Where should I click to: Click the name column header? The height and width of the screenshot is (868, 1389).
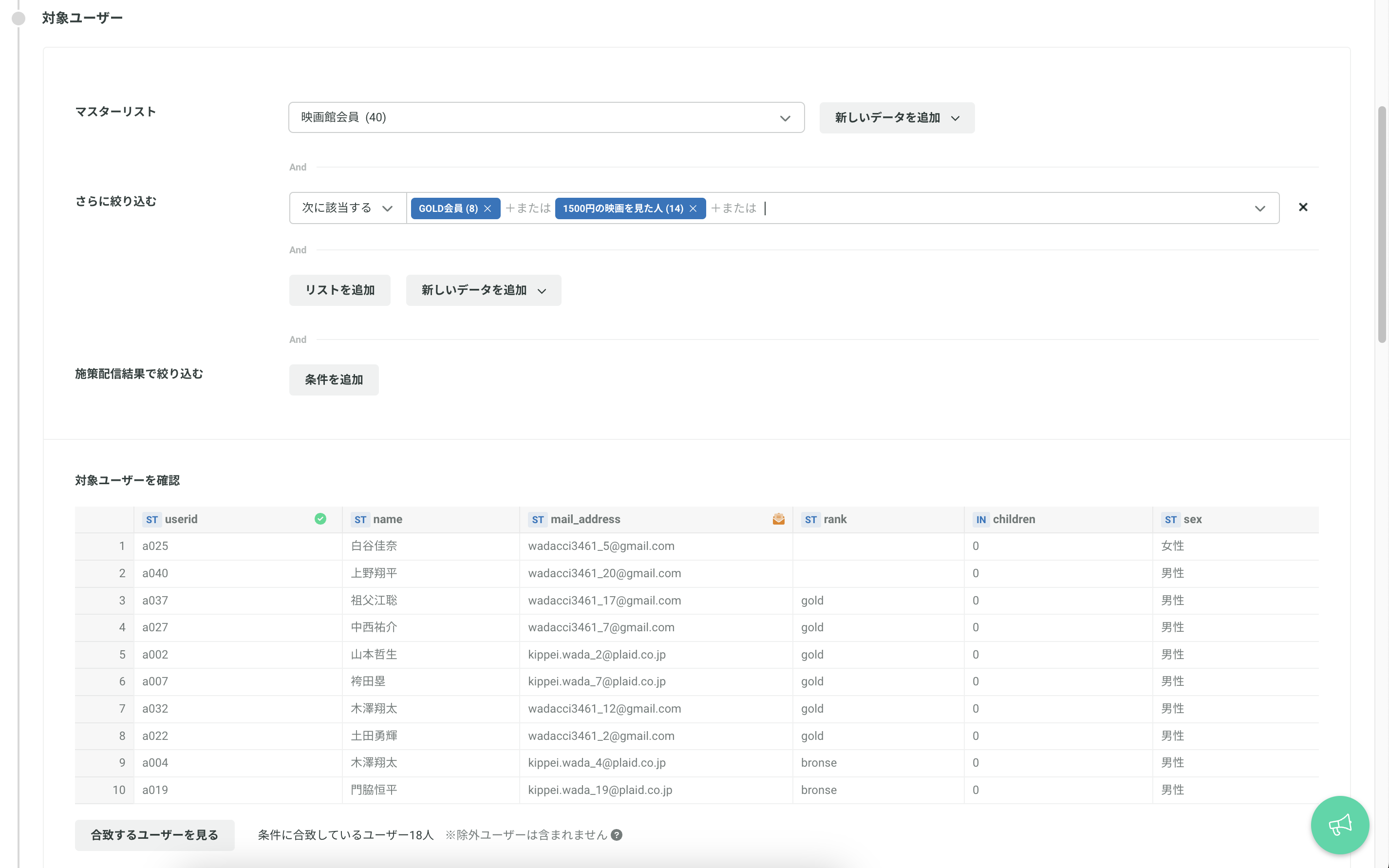coord(431,520)
